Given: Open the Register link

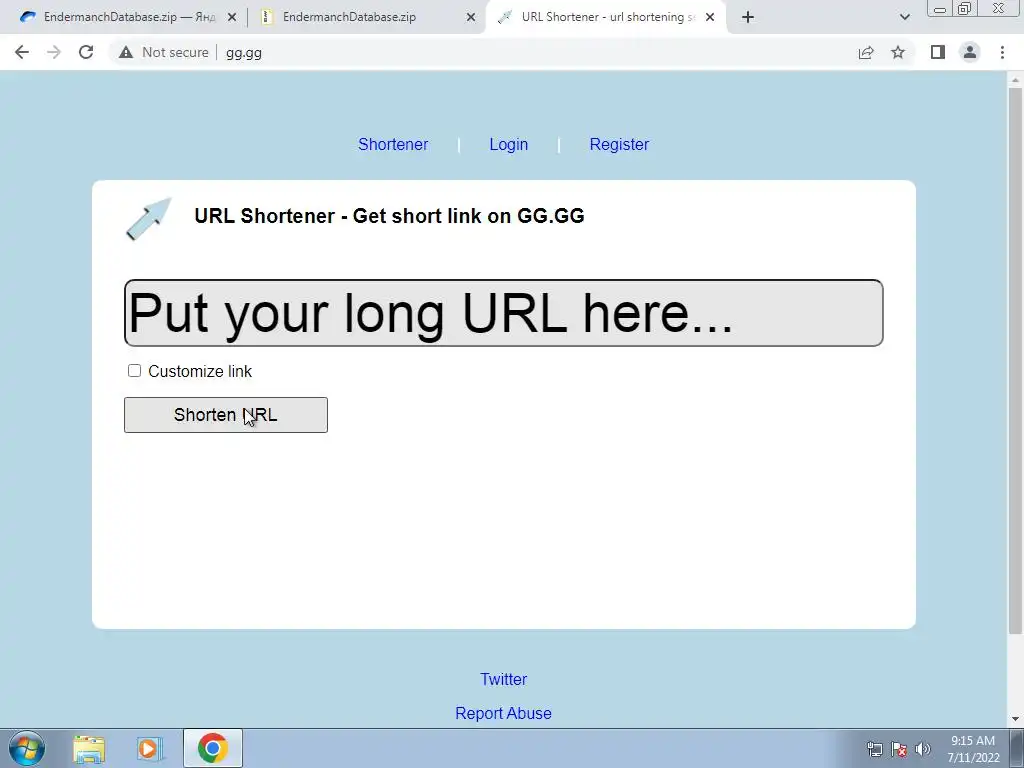Looking at the screenshot, I should [619, 144].
